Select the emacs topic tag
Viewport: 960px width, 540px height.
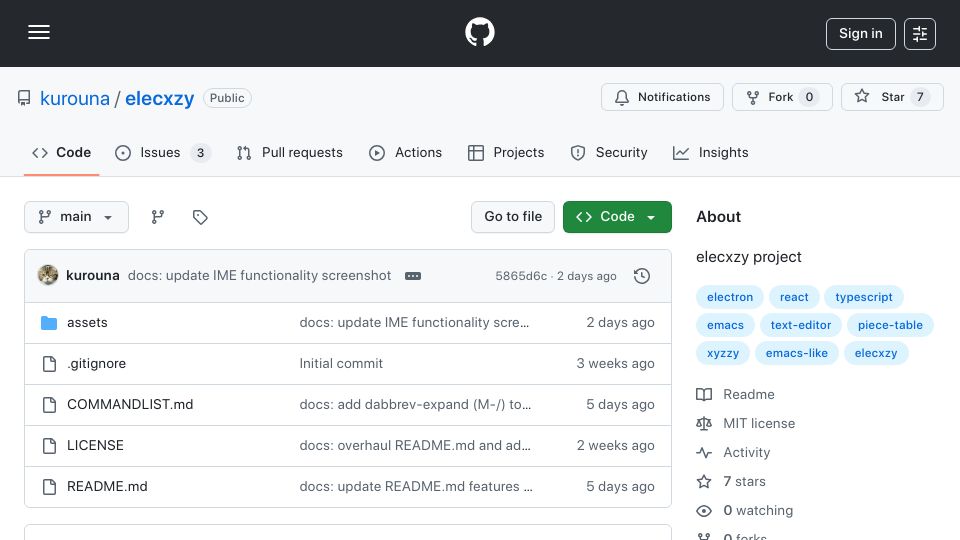point(726,325)
